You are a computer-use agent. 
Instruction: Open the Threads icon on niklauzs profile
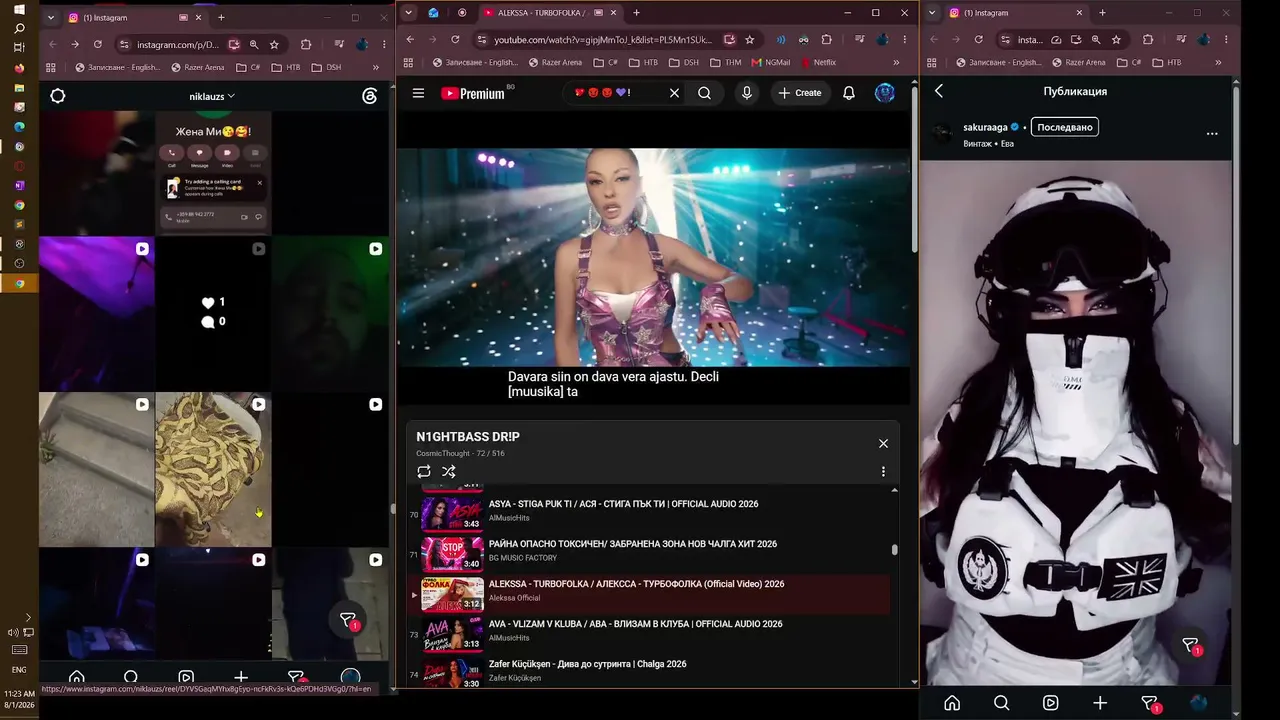tap(370, 96)
